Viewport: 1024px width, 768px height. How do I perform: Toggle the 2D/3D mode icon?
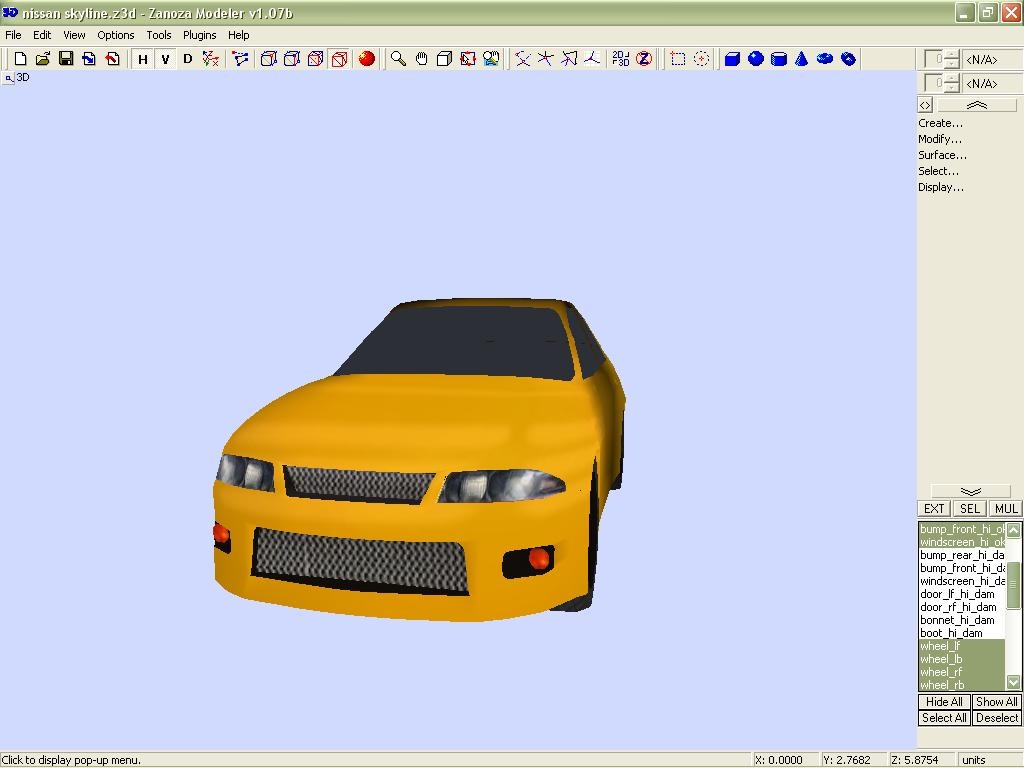click(620, 59)
